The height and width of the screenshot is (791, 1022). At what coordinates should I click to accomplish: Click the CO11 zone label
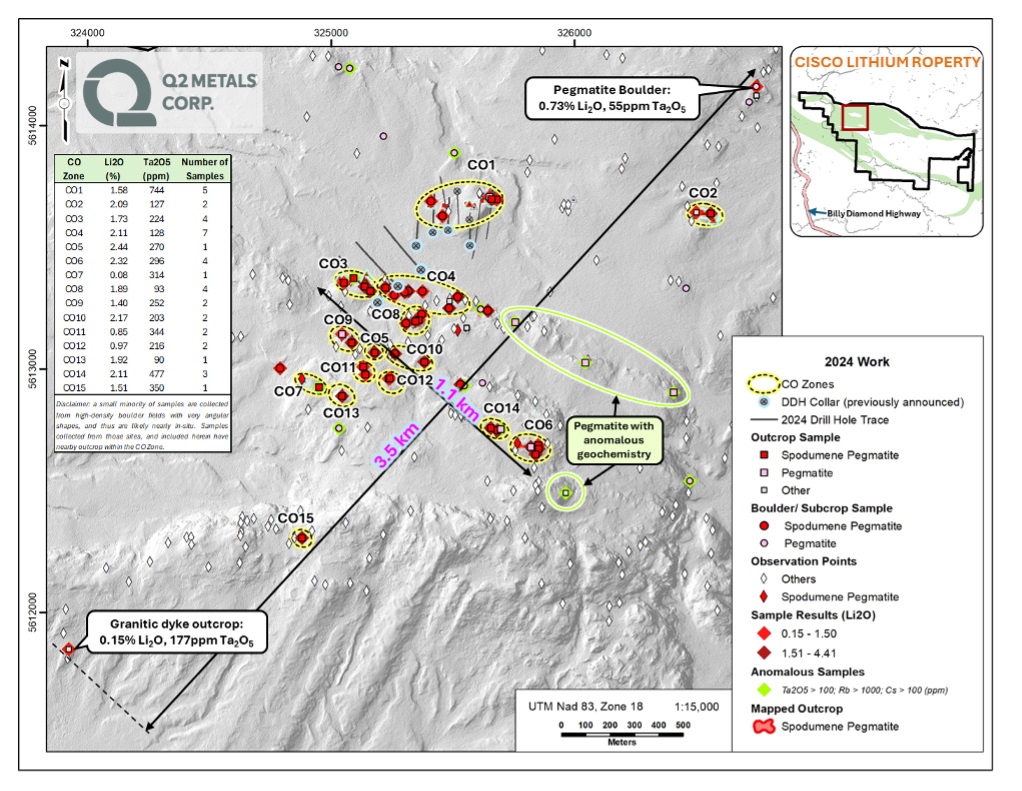click(338, 367)
